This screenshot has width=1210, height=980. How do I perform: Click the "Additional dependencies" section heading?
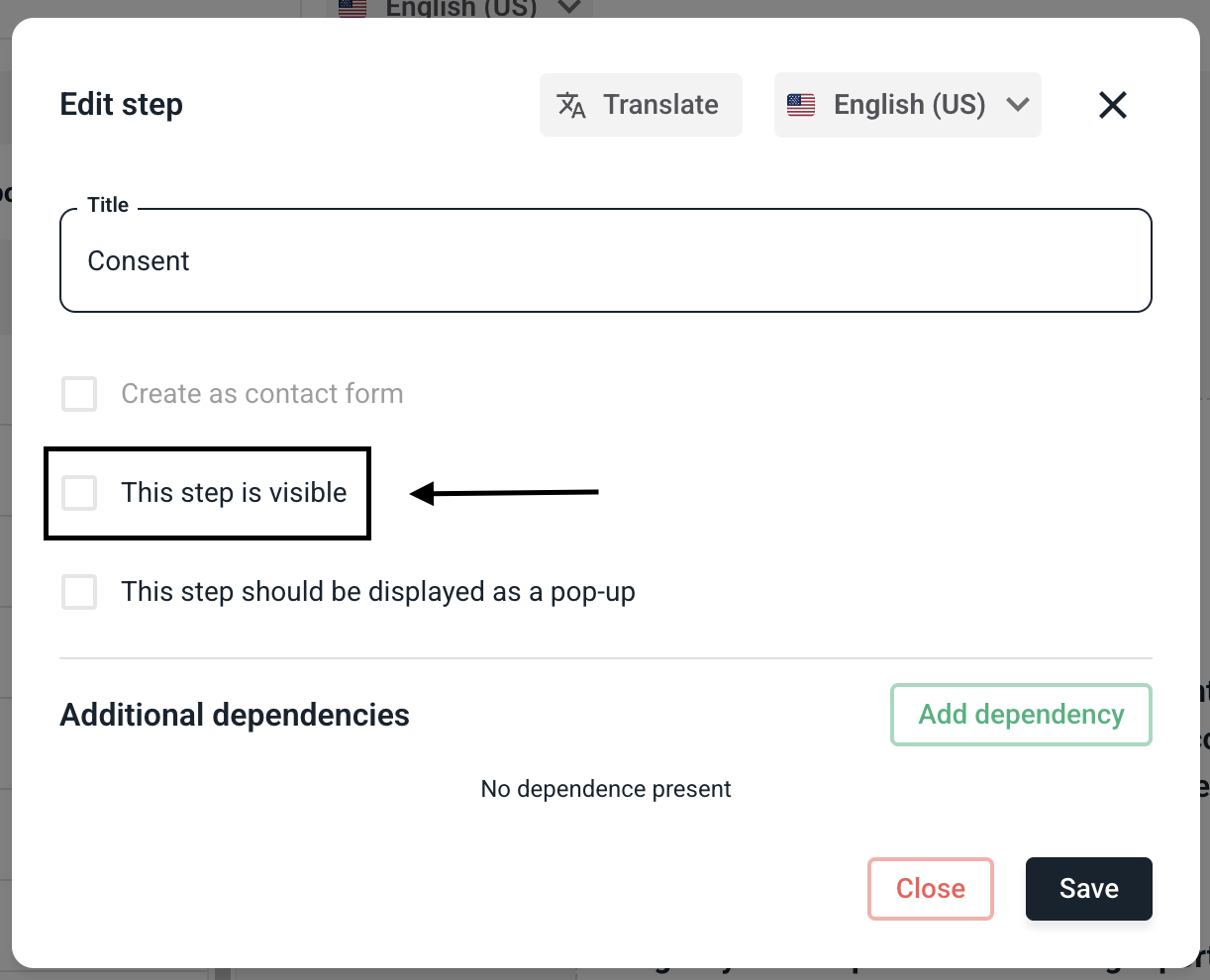[x=235, y=715]
